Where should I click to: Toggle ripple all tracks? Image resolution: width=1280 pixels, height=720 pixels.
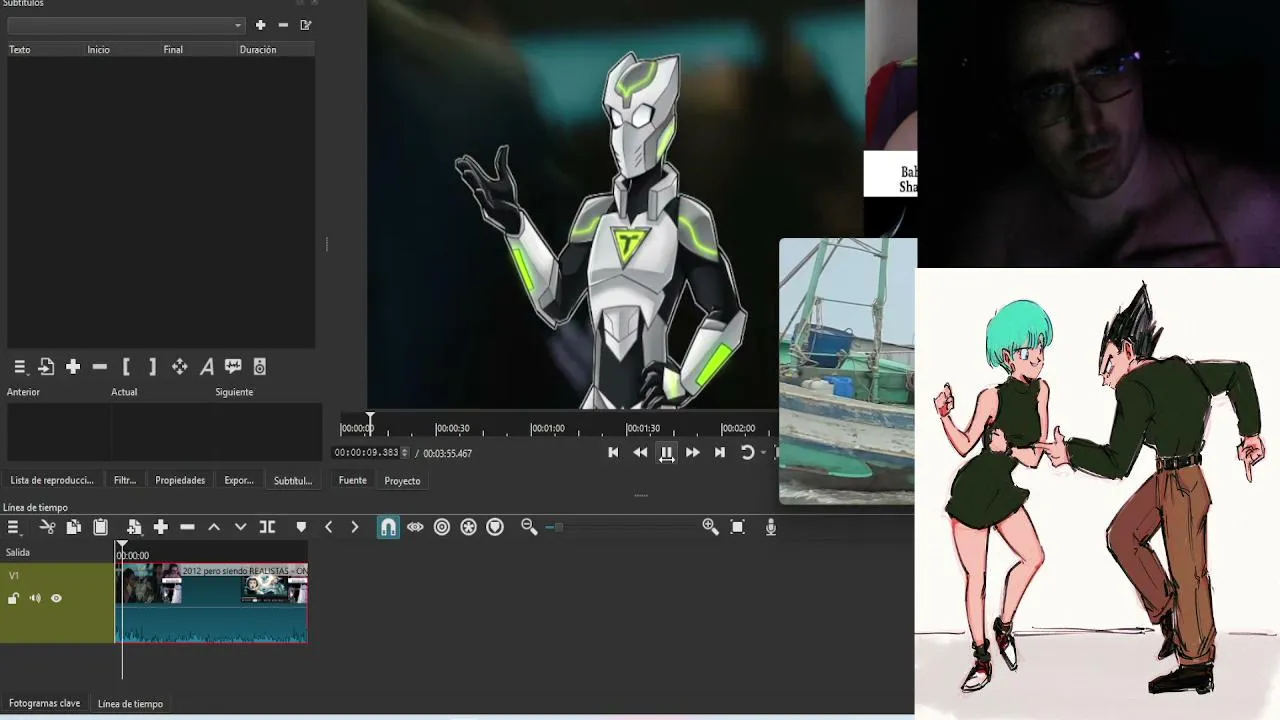[x=468, y=527]
